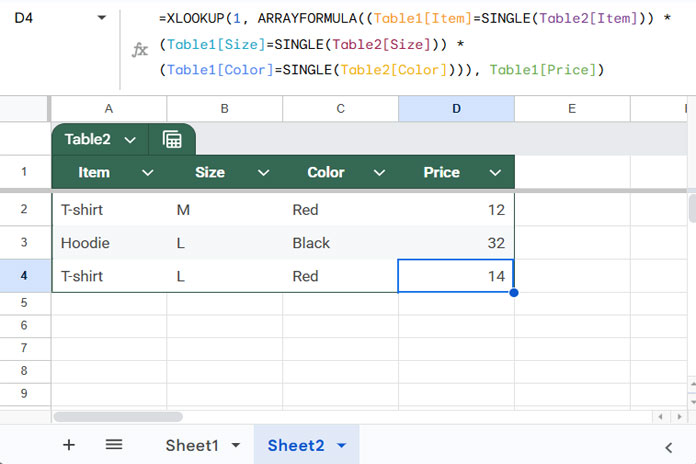Image resolution: width=696 pixels, height=464 pixels.
Task: Click the selected cell showing 14
Action: pyautogui.click(x=456, y=276)
